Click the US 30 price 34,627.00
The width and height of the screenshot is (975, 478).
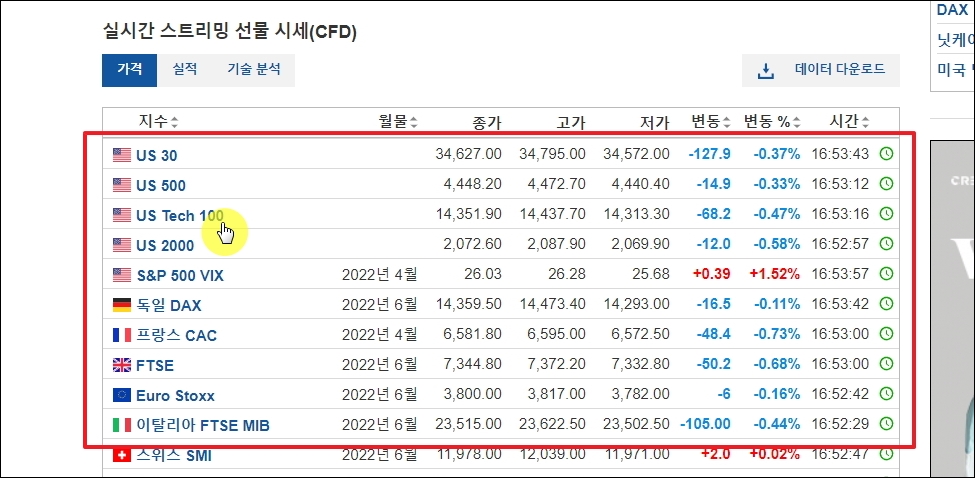[468, 154]
